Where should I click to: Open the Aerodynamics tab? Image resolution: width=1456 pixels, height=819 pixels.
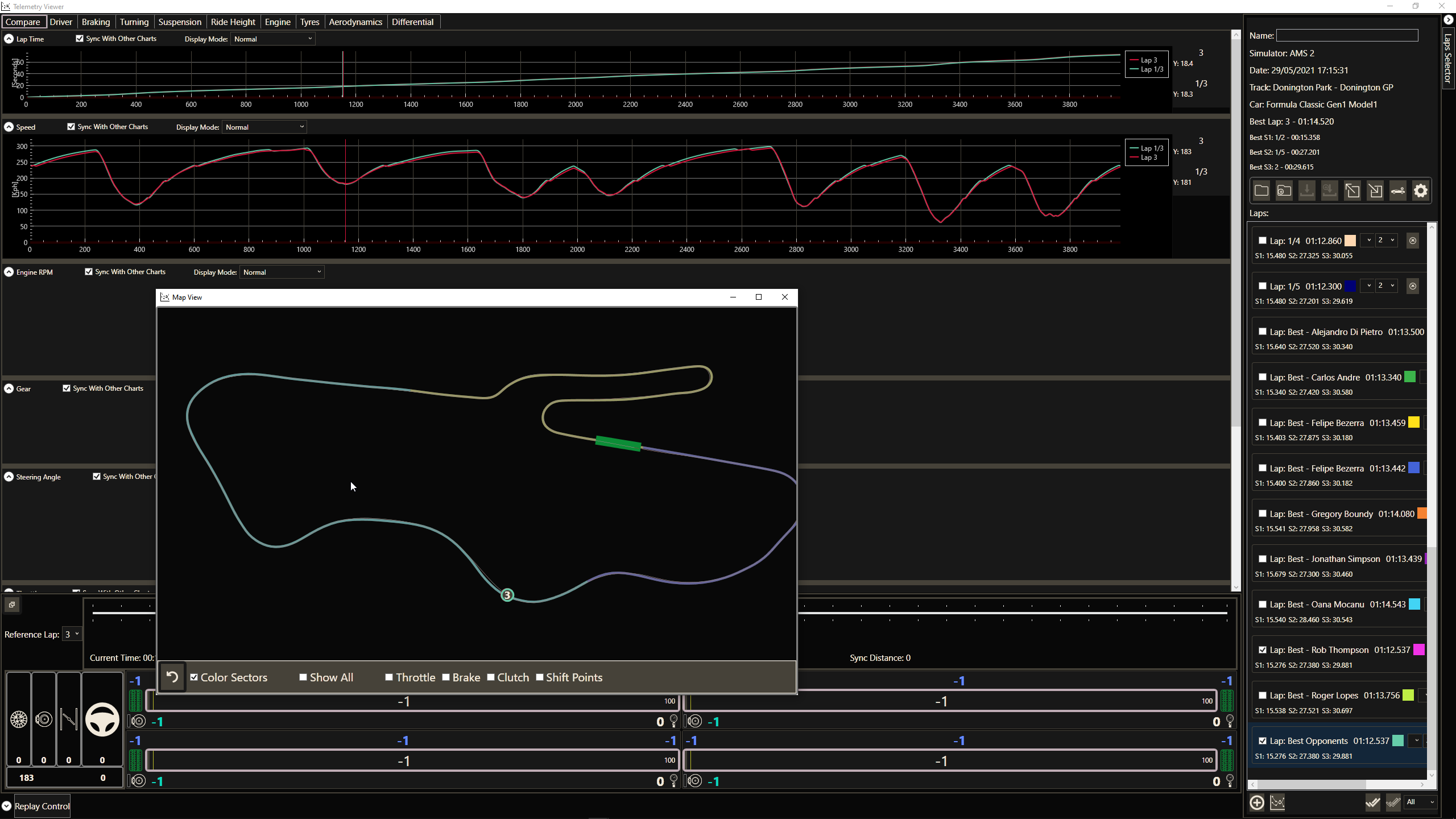point(355,22)
